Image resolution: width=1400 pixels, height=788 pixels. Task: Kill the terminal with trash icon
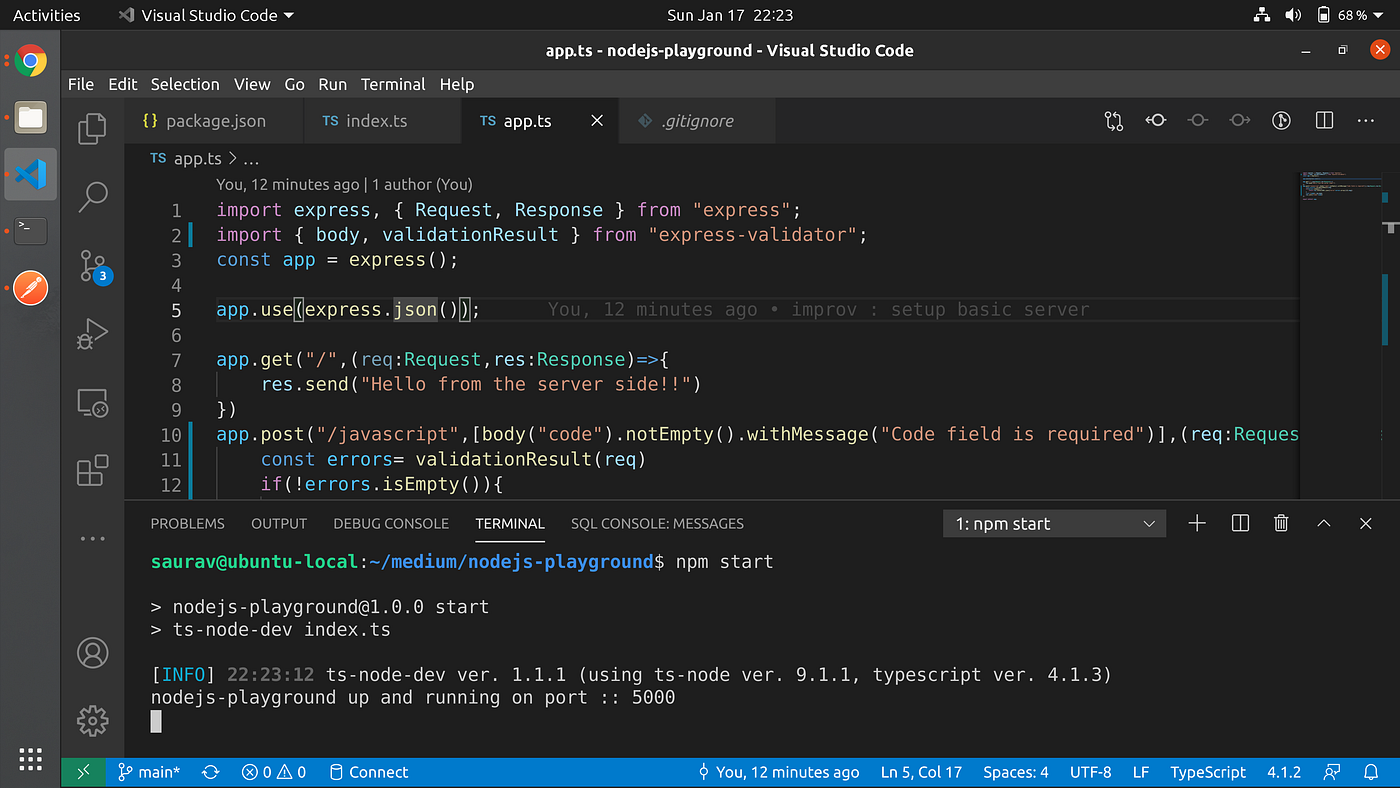pos(1281,523)
